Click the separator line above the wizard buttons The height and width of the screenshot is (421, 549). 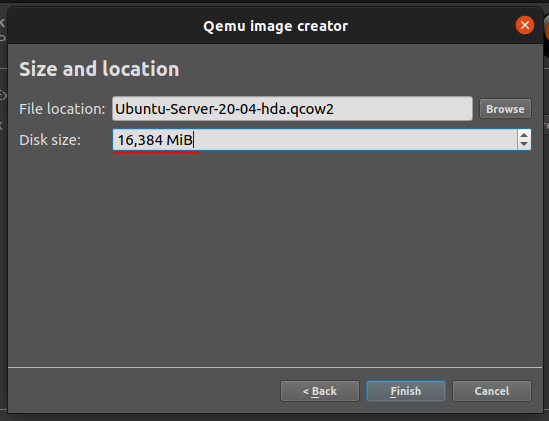click(275, 367)
